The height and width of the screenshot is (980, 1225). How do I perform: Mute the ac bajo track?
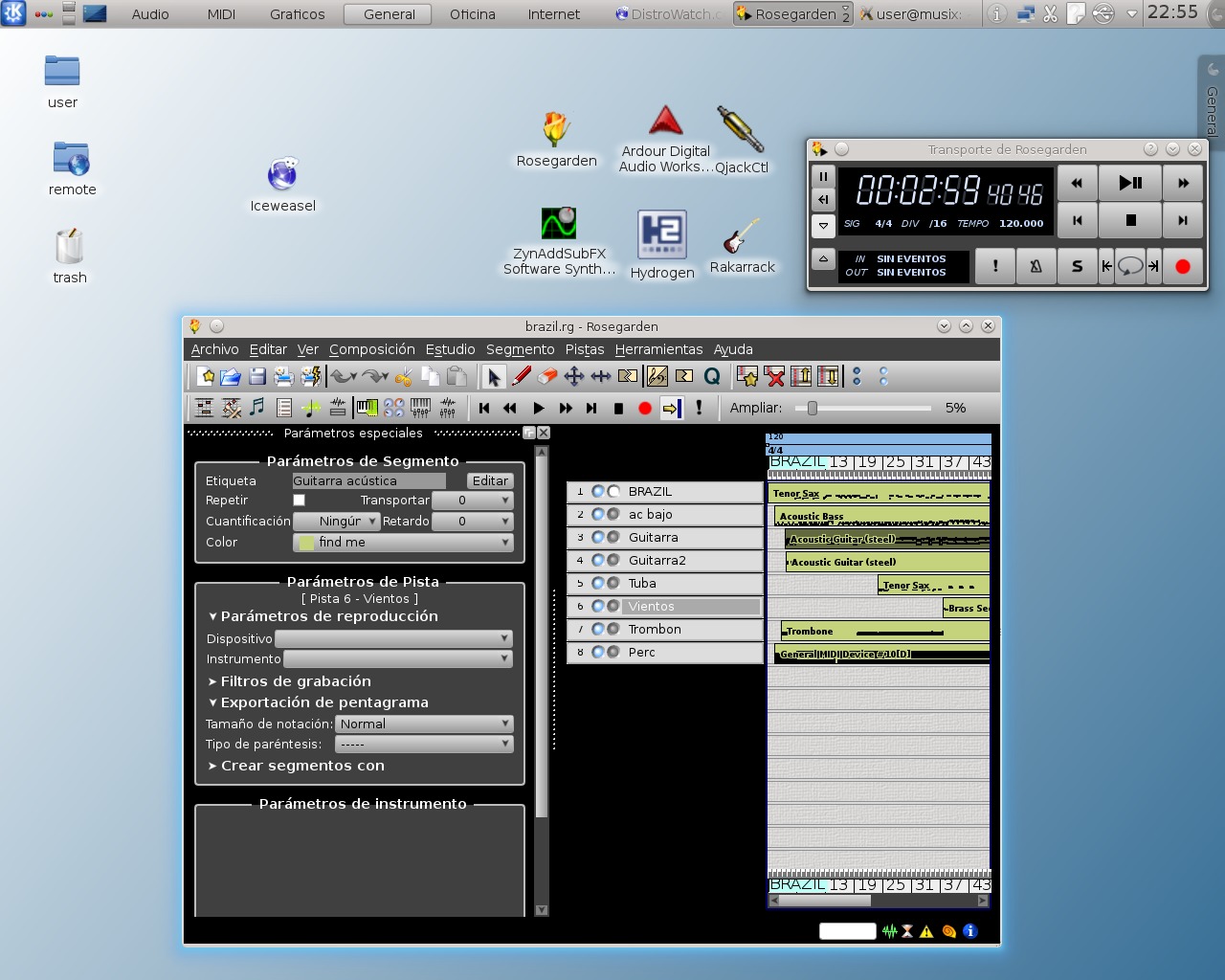pyautogui.click(x=597, y=515)
